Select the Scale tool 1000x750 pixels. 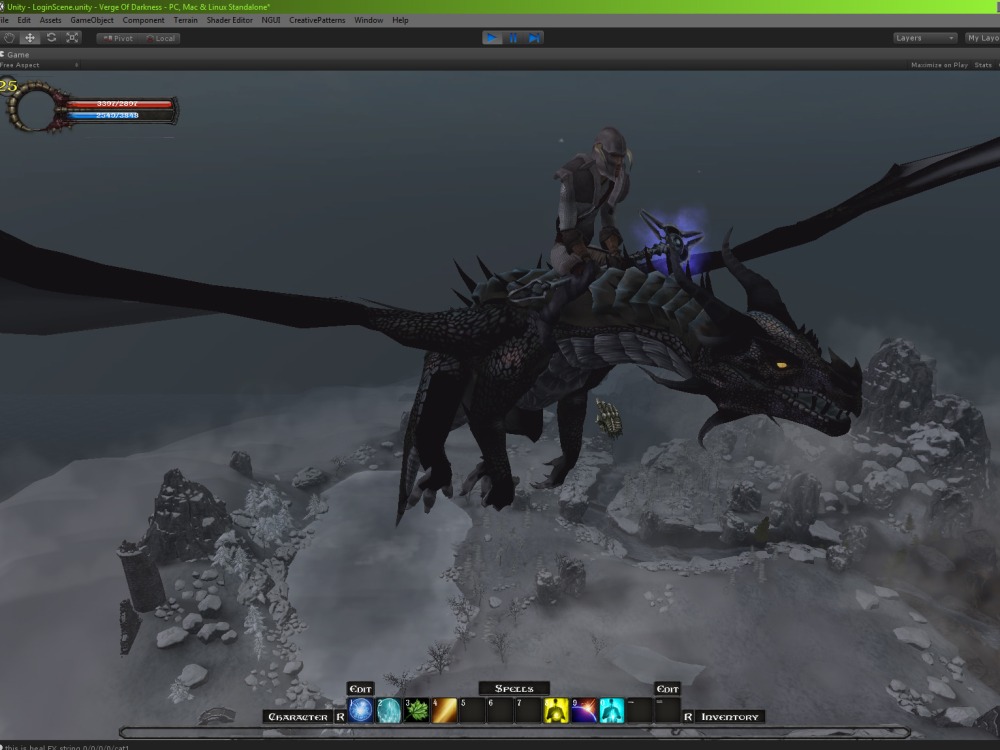(x=72, y=37)
